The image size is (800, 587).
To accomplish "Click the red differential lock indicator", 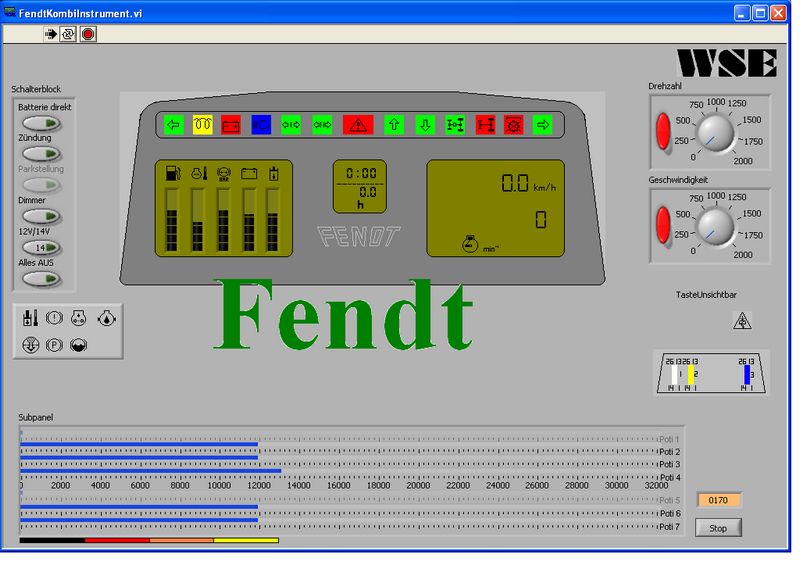I will [485, 124].
